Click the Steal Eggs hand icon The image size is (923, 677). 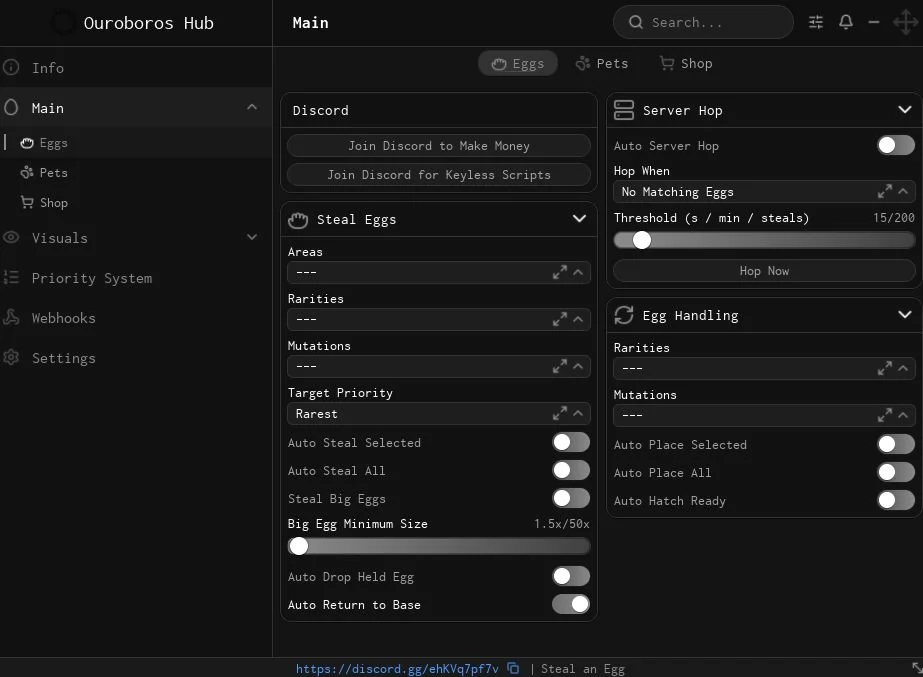tap(298, 220)
